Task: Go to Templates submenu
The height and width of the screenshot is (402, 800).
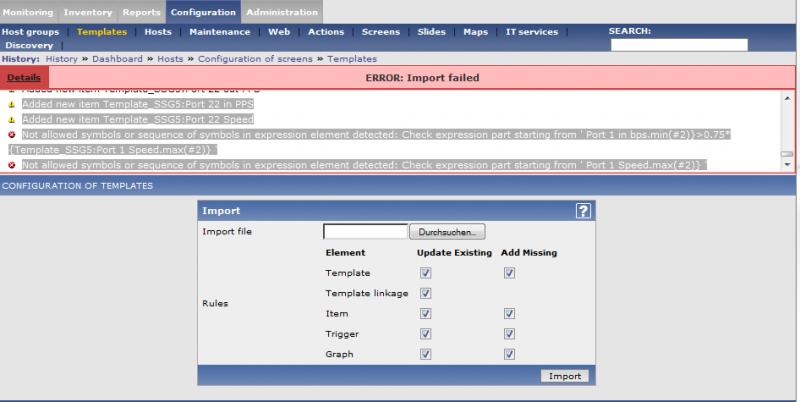Action: click(x=102, y=32)
